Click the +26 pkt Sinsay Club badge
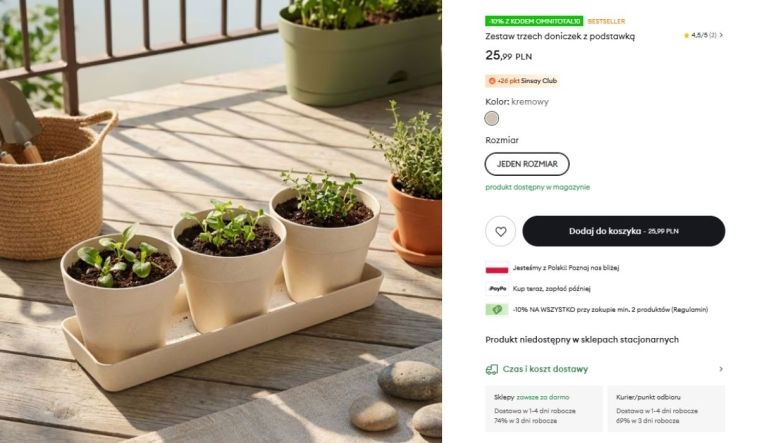 coord(519,81)
